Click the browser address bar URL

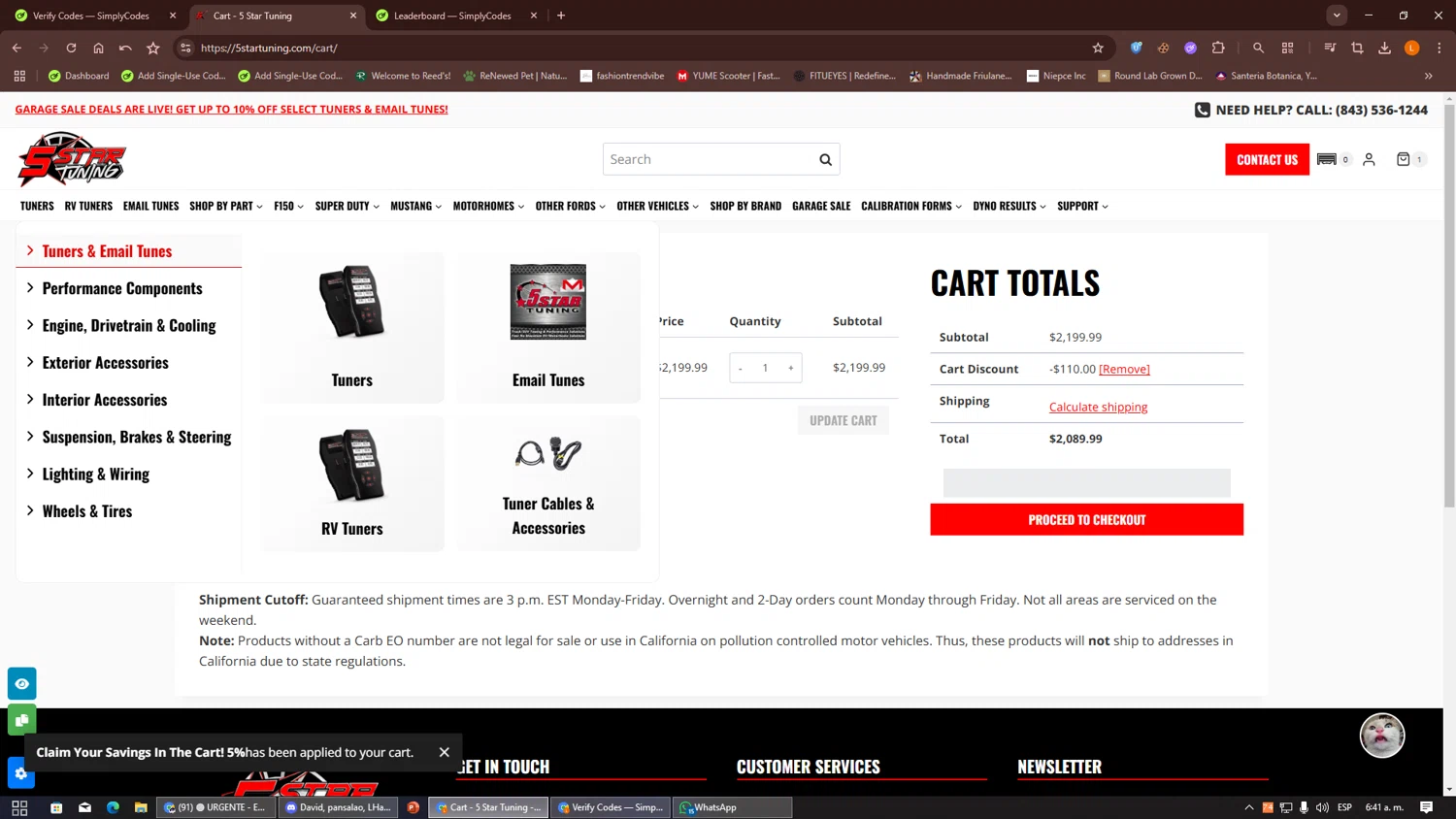pos(269,48)
